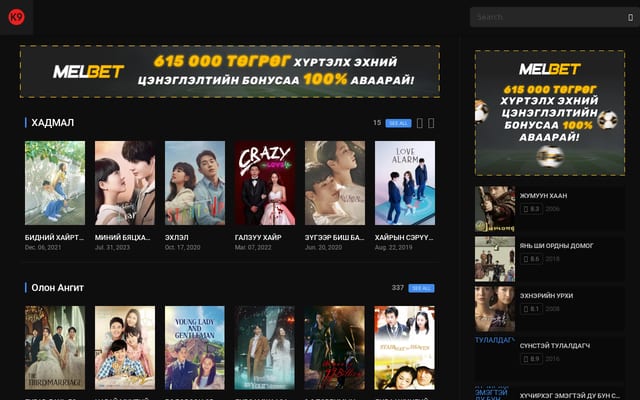
Task: Click ЭХНЭРИЙН УРХИ sidebar title
Action: click(x=546, y=296)
